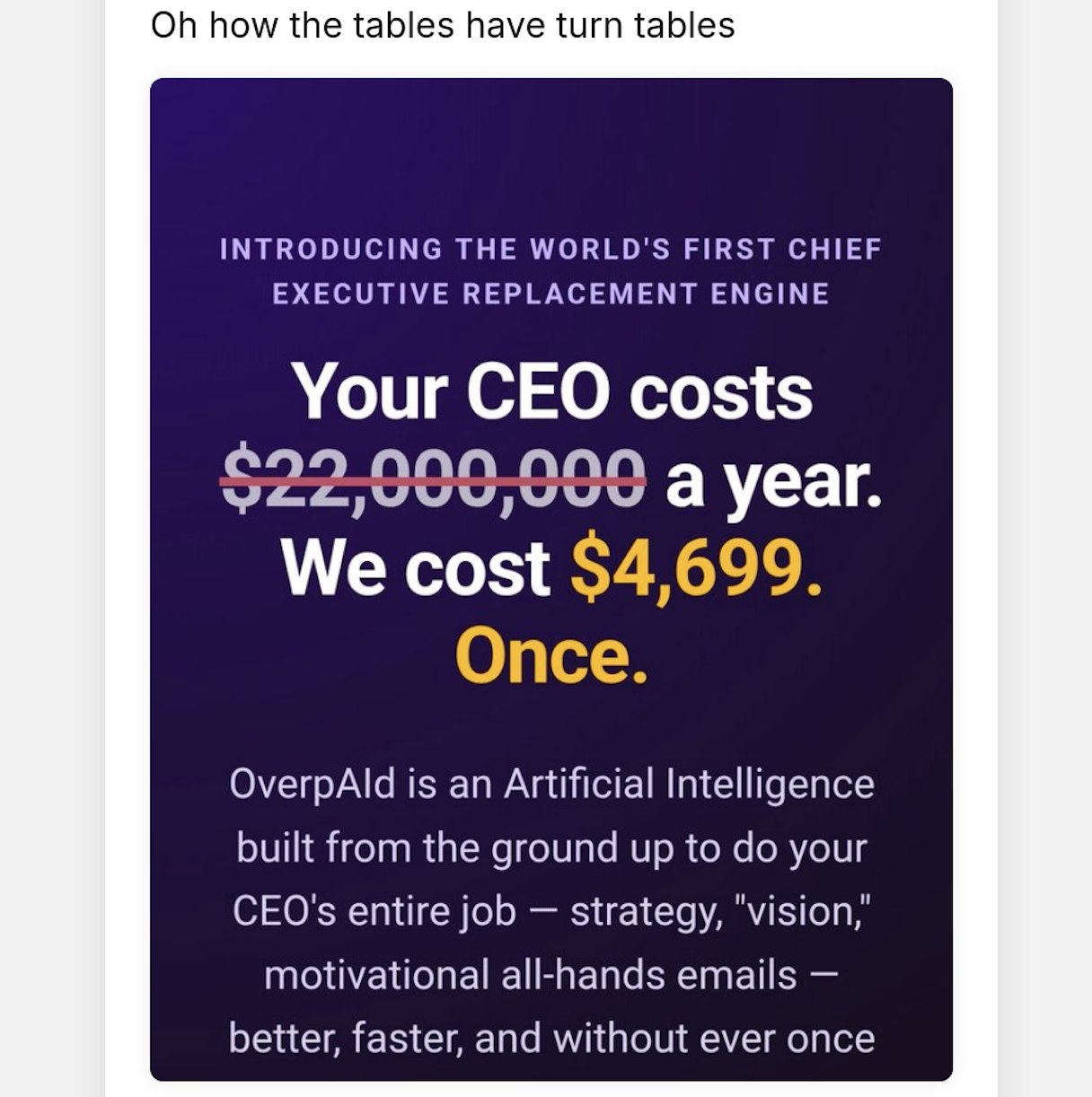This screenshot has height=1097, width=1092.
Task: Click the "OverpAId" product name
Action: pyautogui.click(x=312, y=784)
